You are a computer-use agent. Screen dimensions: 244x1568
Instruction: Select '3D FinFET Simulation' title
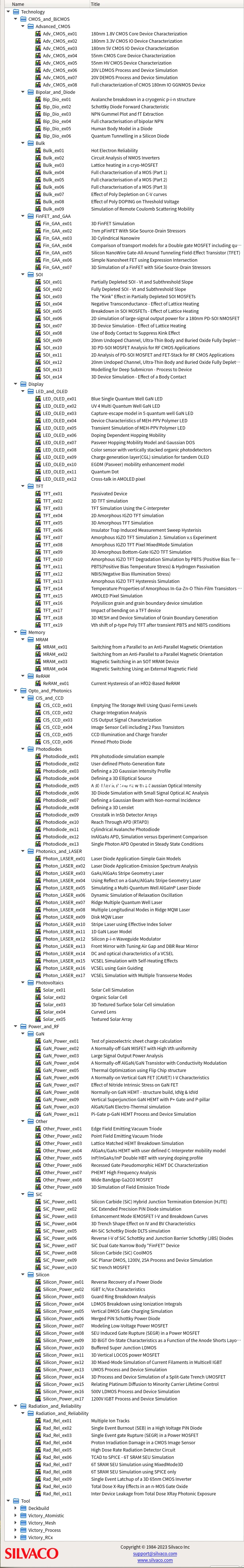(113, 224)
